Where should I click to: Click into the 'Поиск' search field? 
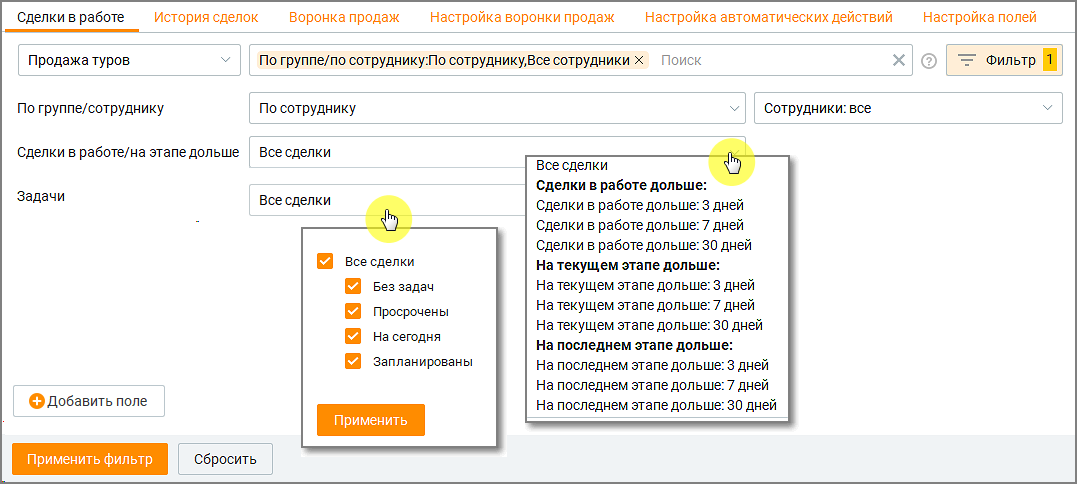click(769, 60)
